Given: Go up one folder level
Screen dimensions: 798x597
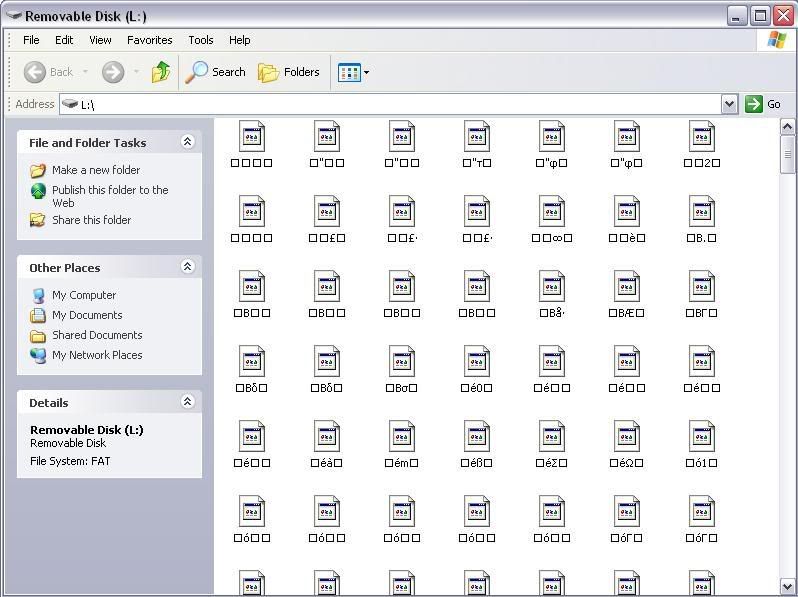Looking at the screenshot, I should 161,72.
